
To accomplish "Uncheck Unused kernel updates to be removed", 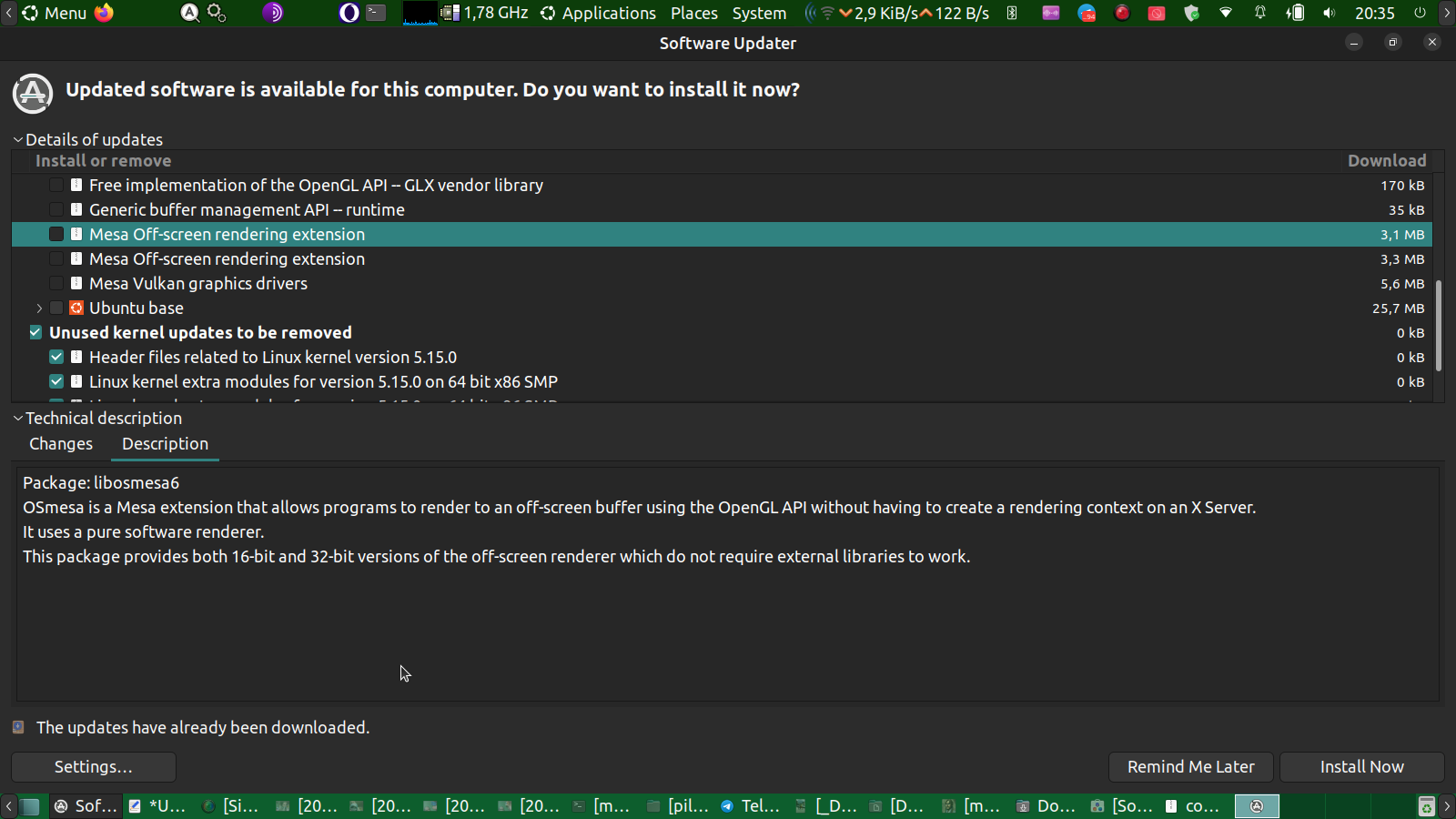I will coord(35,332).
